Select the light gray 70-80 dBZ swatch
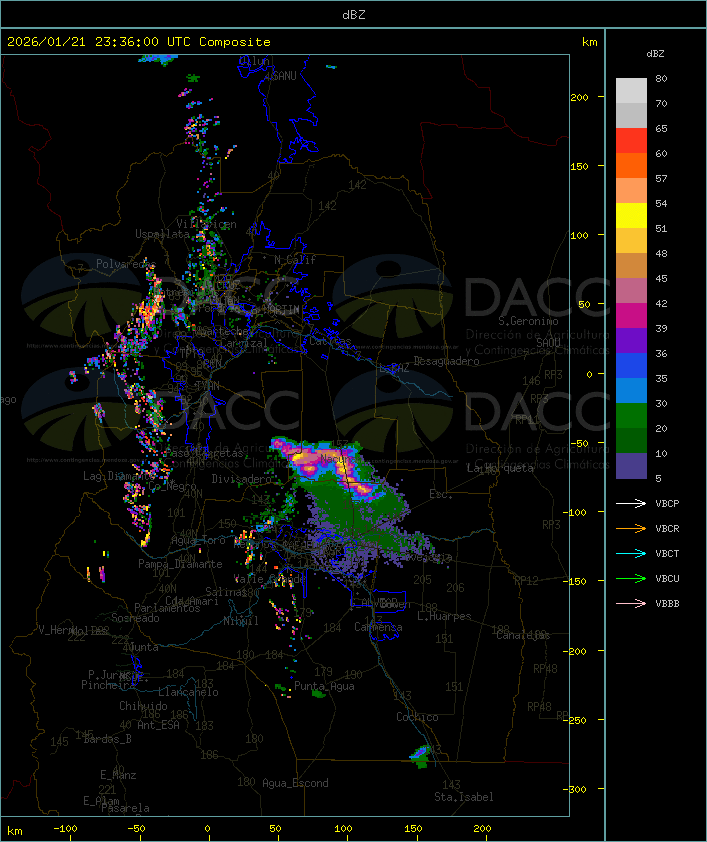The height and width of the screenshot is (842, 707). point(631,91)
